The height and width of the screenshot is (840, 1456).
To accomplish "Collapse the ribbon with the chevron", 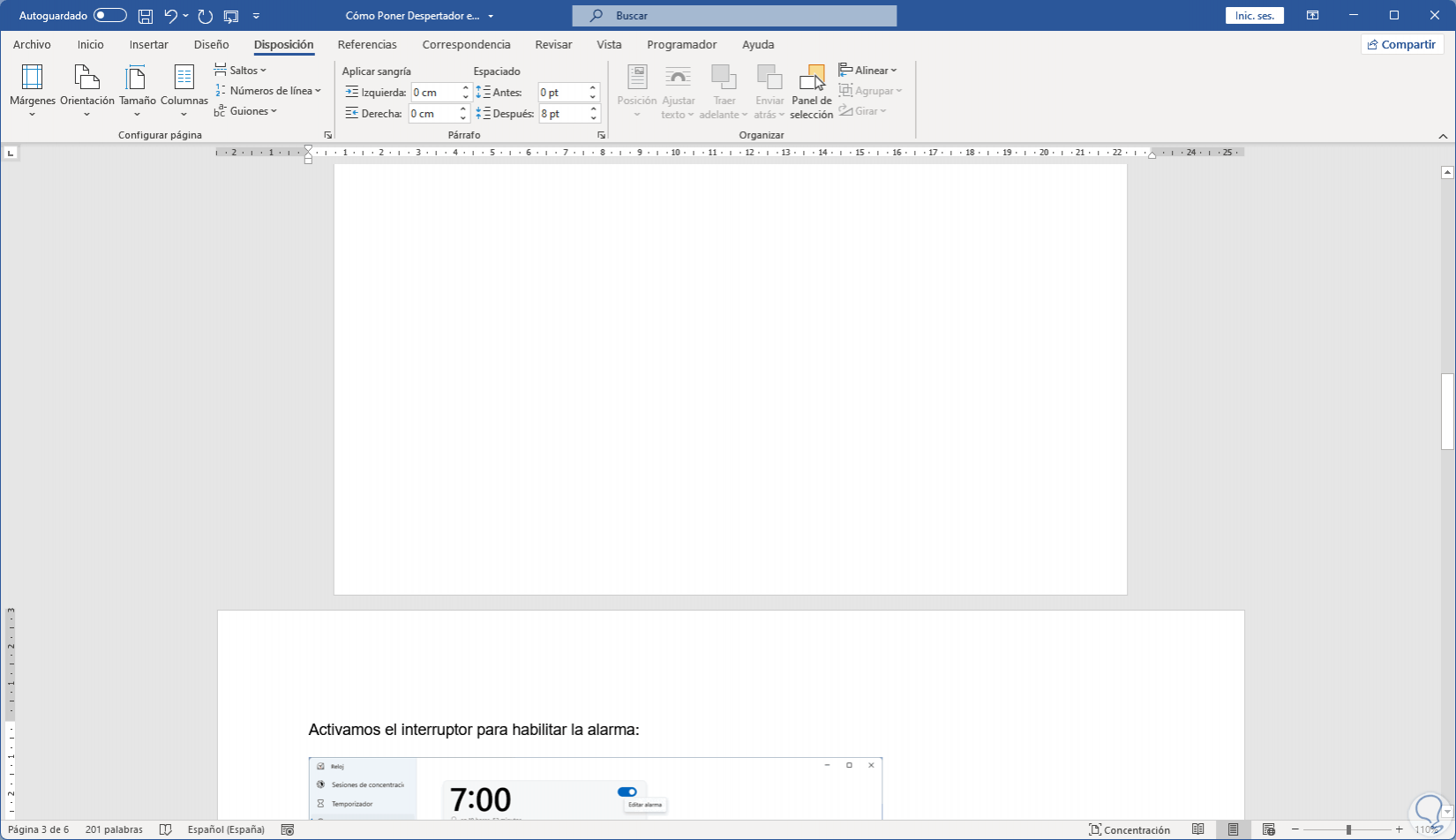I will point(1443,136).
